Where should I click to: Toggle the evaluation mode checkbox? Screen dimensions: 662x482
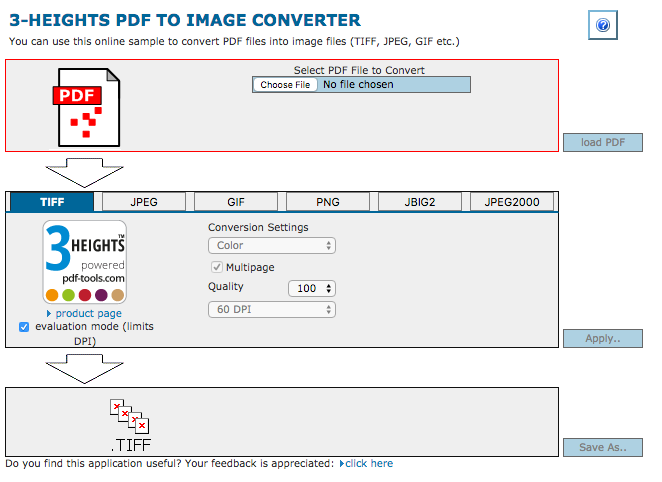[x=24, y=327]
